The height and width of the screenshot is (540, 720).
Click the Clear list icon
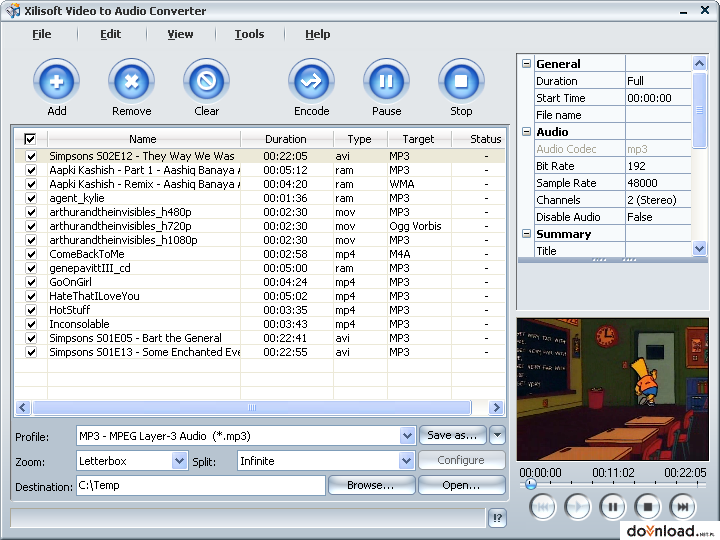pyautogui.click(x=206, y=81)
